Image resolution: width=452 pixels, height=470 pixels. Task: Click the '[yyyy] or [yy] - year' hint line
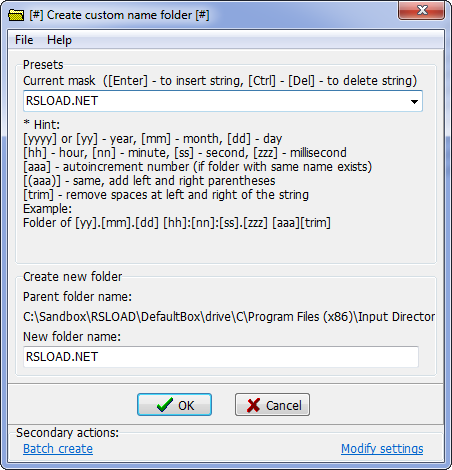(152, 139)
